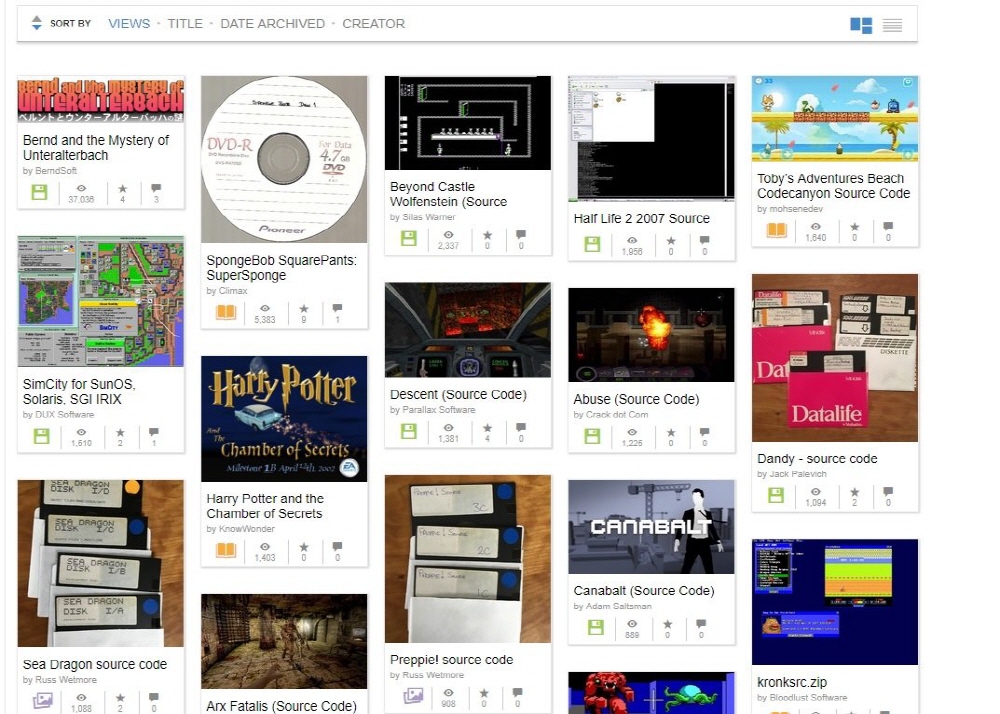Toggle sort direction arrows beside Sort By
Screen dimensions: 1000x714
pos(37,23)
